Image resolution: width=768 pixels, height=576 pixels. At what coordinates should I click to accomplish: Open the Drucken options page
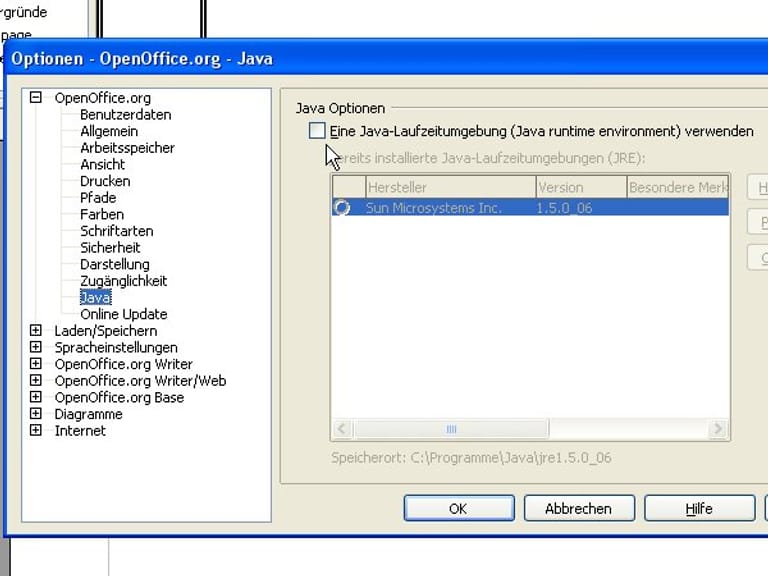click(x=105, y=181)
